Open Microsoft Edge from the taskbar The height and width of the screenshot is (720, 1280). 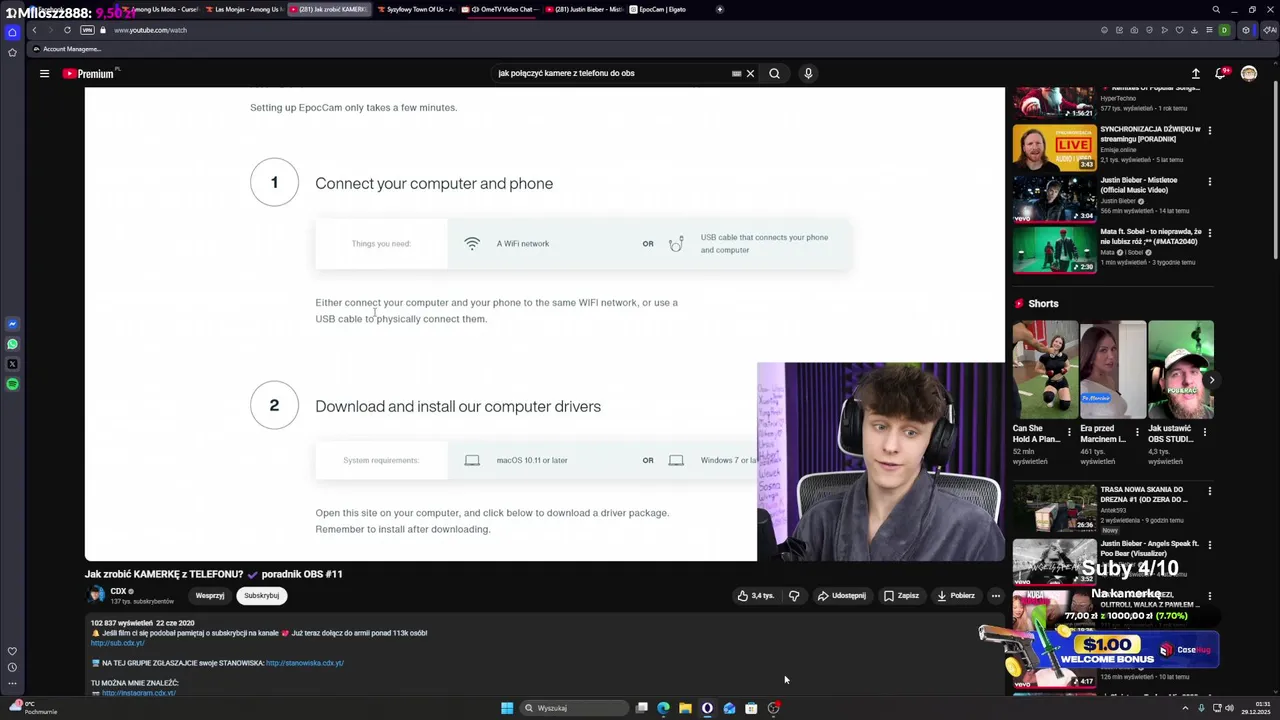[x=663, y=708]
